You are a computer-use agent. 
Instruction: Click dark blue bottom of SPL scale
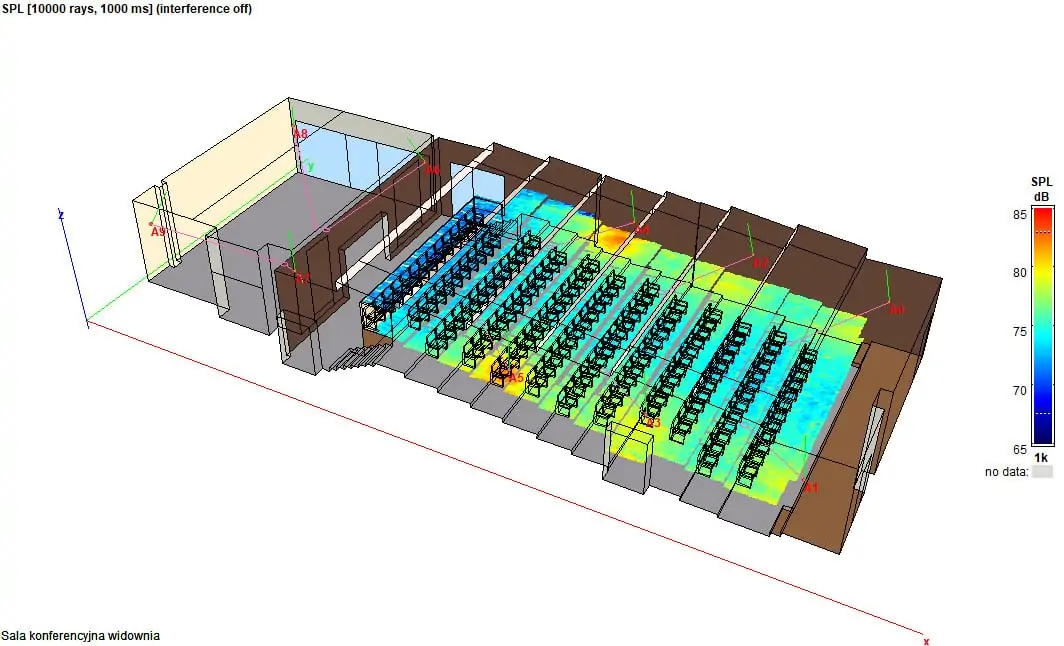point(1043,438)
